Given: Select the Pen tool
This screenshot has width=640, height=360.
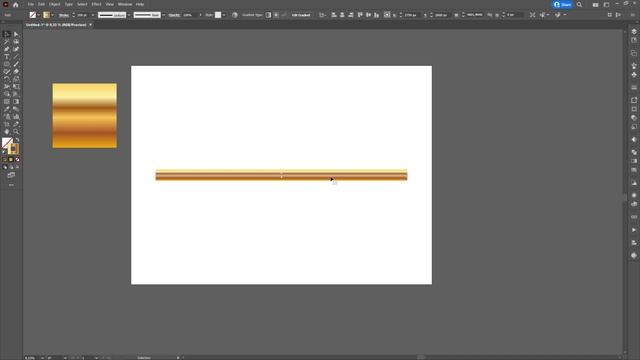Looking at the screenshot, I should pos(7,49).
